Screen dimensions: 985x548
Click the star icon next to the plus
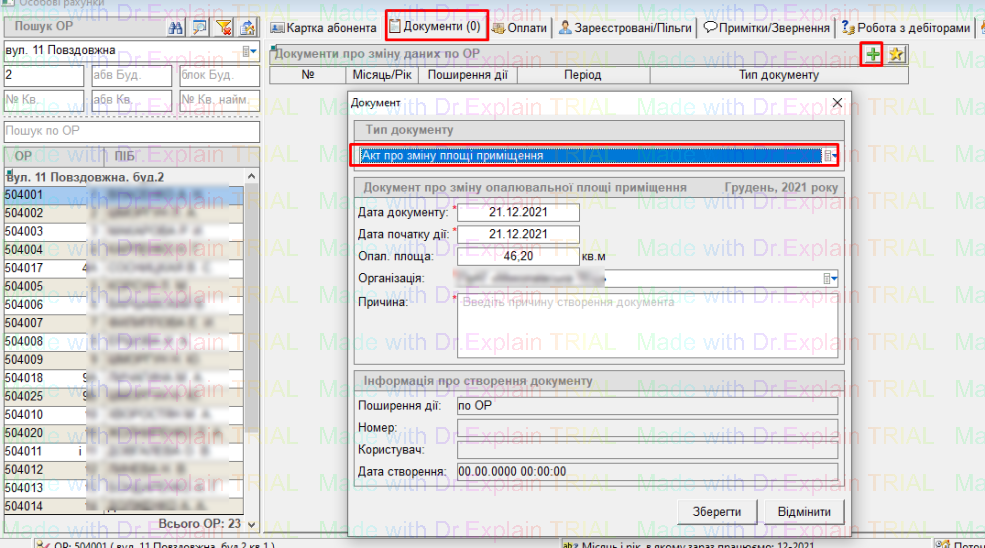coord(896,55)
